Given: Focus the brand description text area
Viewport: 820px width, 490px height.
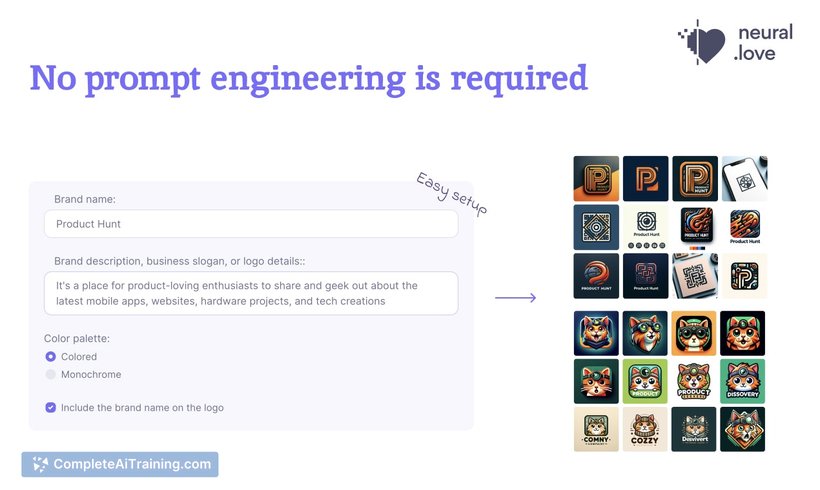Looking at the screenshot, I should (251, 293).
